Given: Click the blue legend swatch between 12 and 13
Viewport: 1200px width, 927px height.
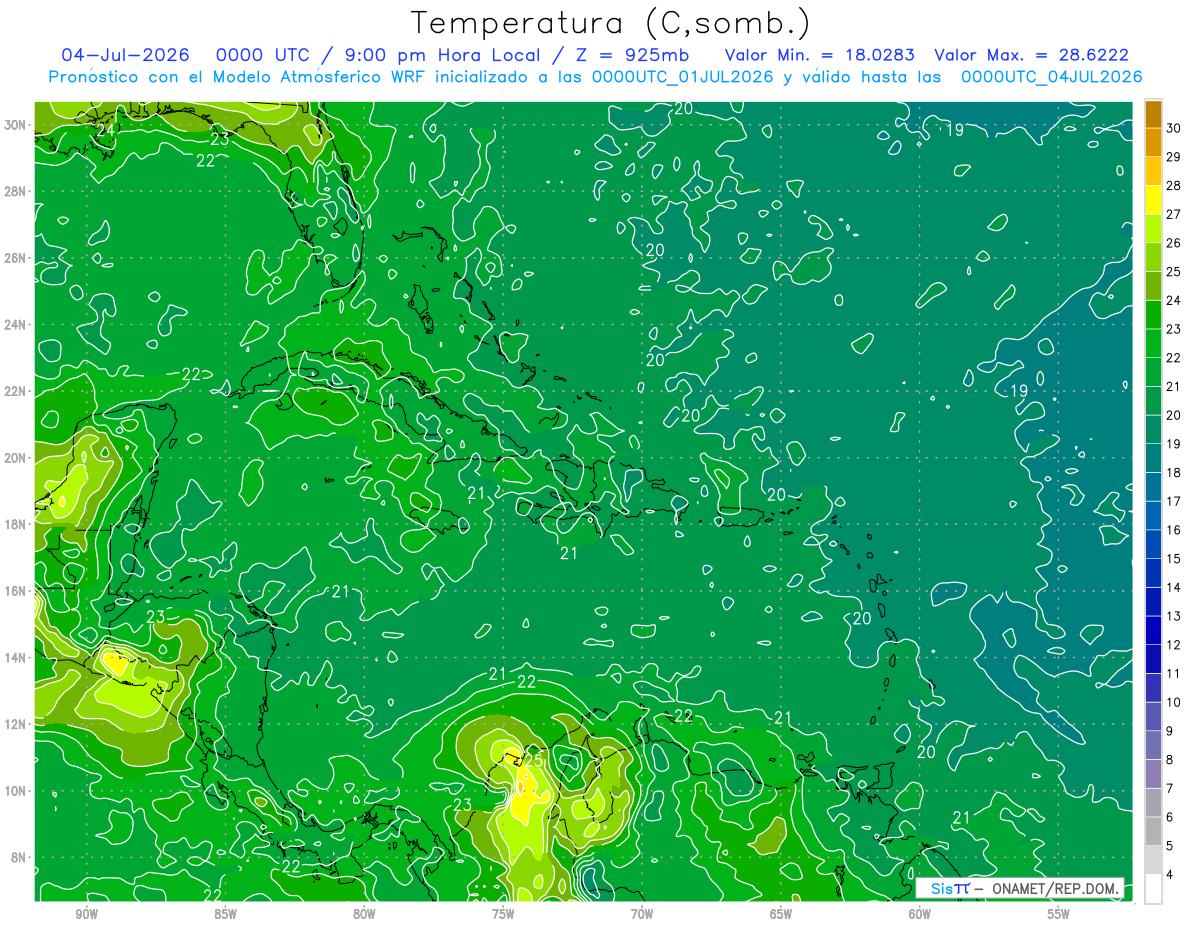Looking at the screenshot, I should 1153,631.
